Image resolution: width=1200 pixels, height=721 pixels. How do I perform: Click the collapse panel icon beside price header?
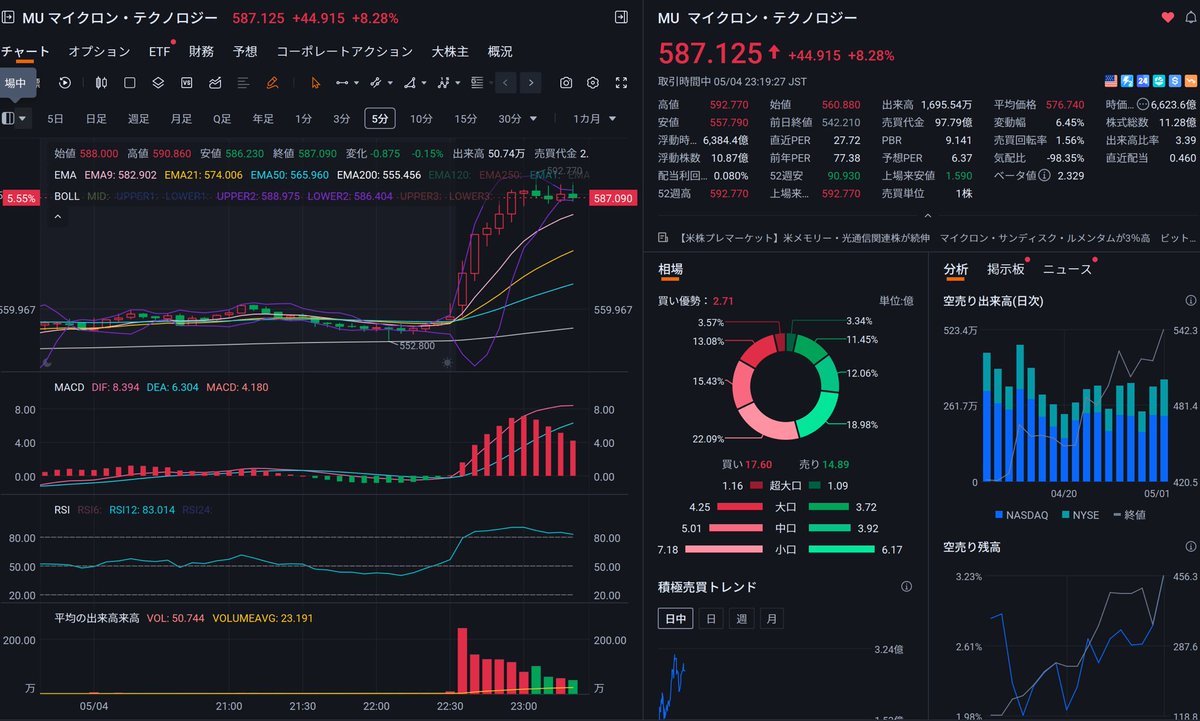click(x=622, y=17)
